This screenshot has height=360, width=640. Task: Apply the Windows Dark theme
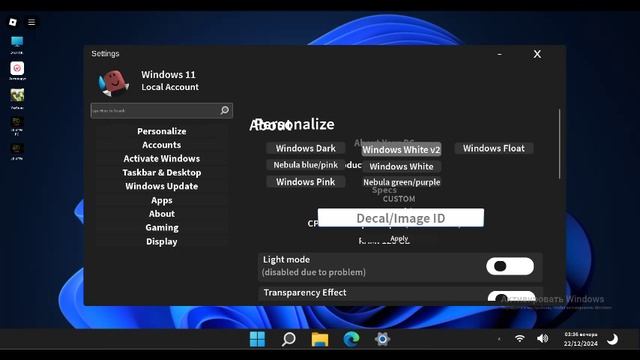pos(306,148)
